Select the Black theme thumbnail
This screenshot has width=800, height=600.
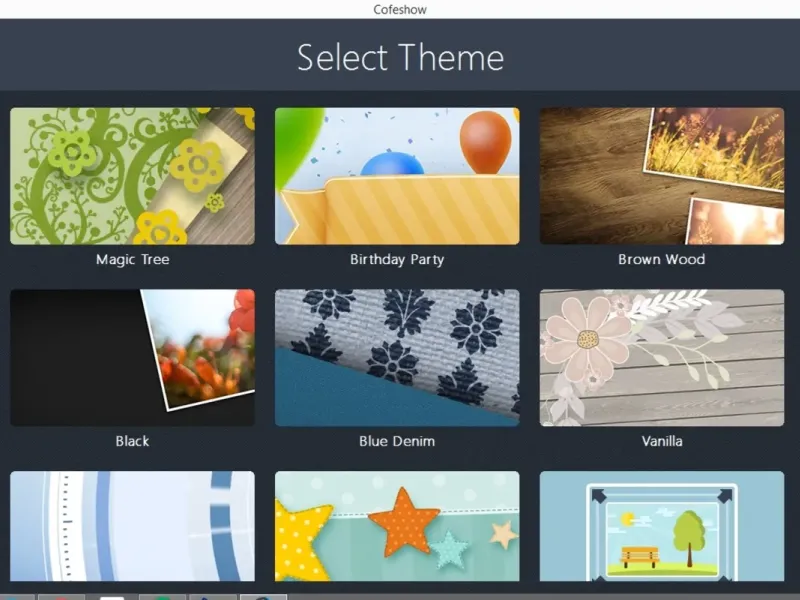(132, 358)
